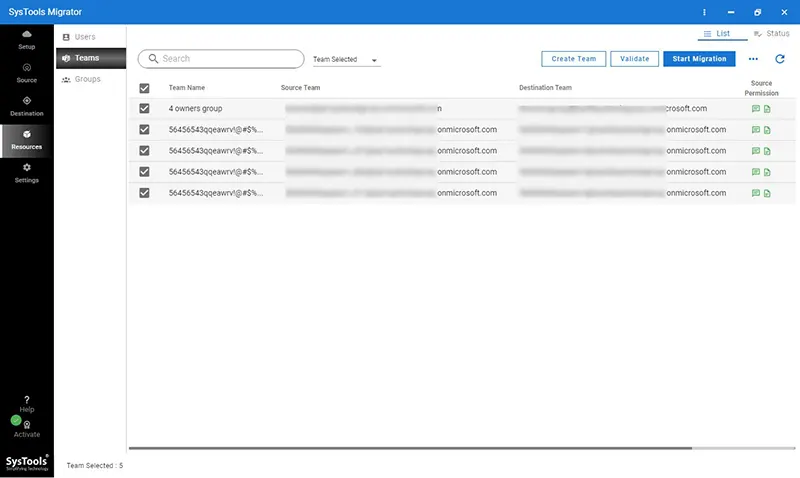Viewport: 800px width, 478px height.
Task: Click file permission icon for 4 owners group
Action: click(767, 109)
